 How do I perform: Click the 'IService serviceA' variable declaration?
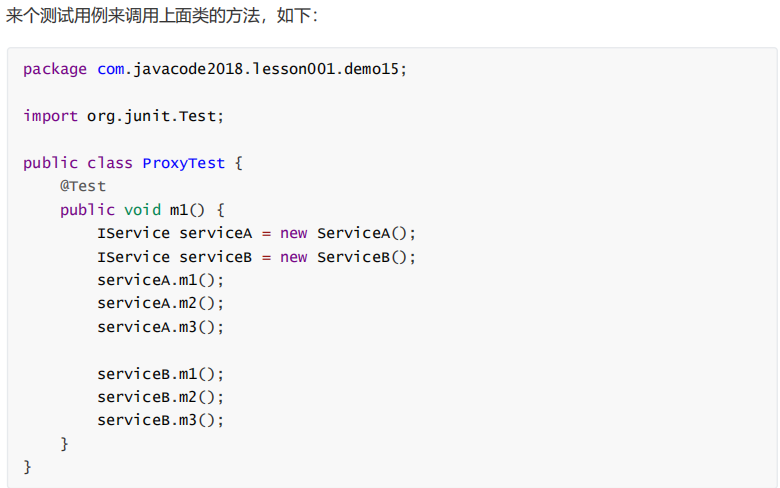pyautogui.click(x=175, y=233)
